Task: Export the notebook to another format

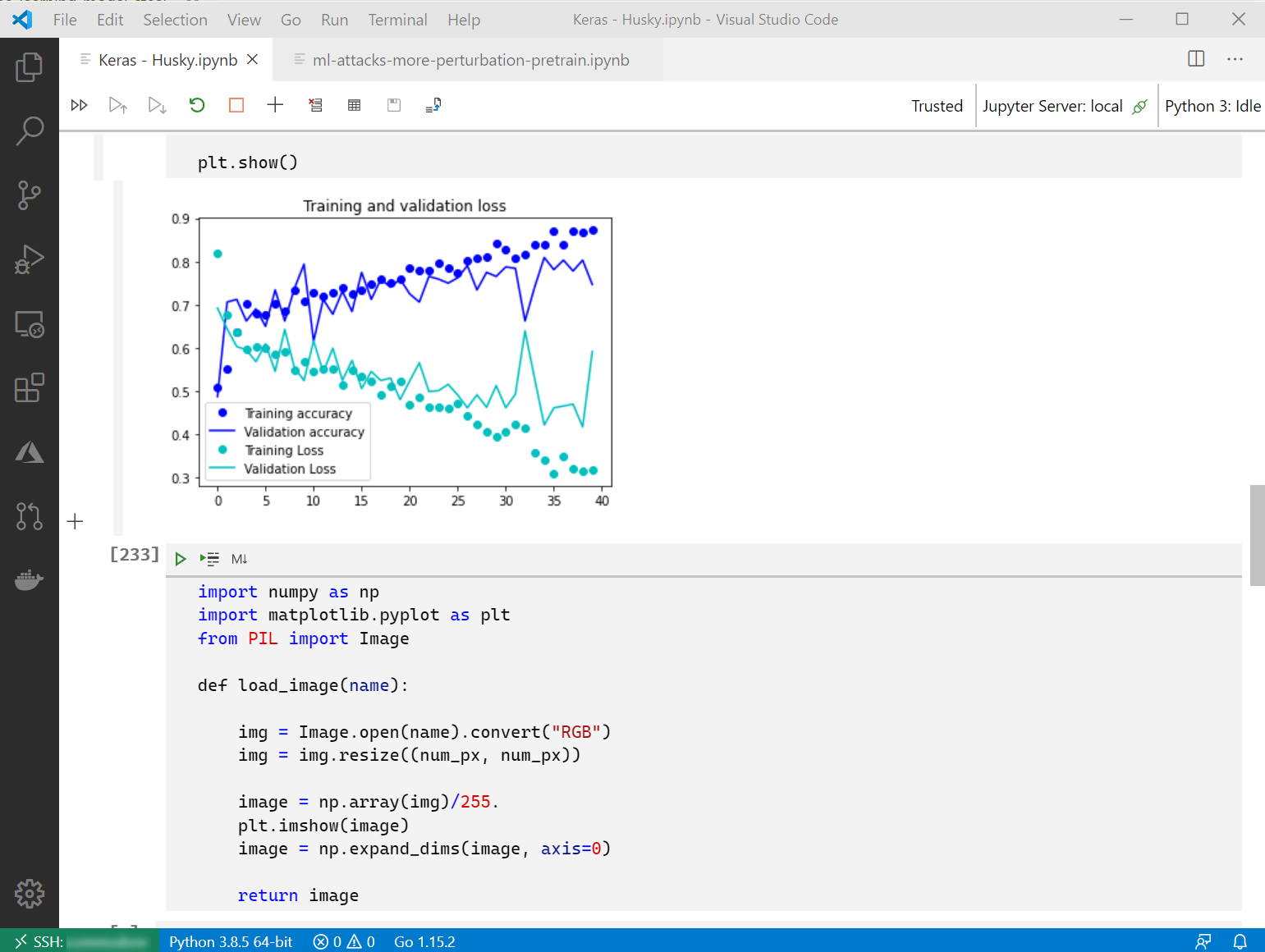Action: pos(433,105)
